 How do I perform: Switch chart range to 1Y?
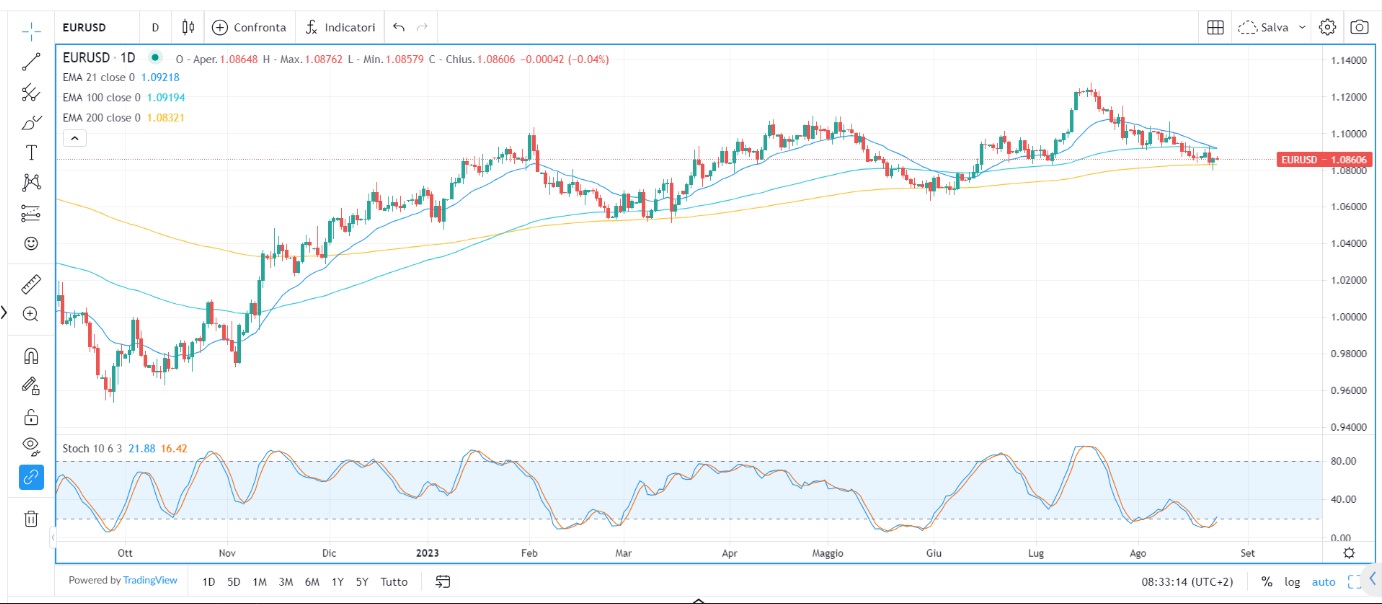(x=337, y=581)
